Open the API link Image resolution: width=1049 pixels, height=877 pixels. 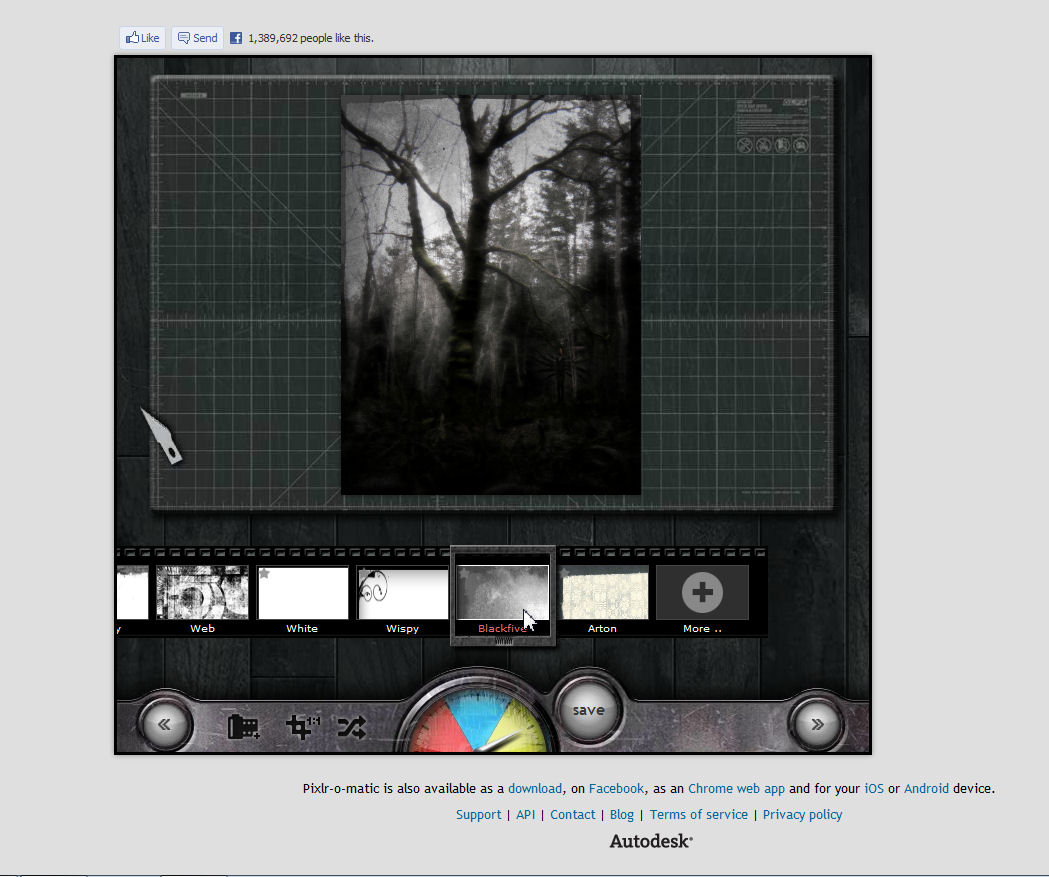coord(525,815)
